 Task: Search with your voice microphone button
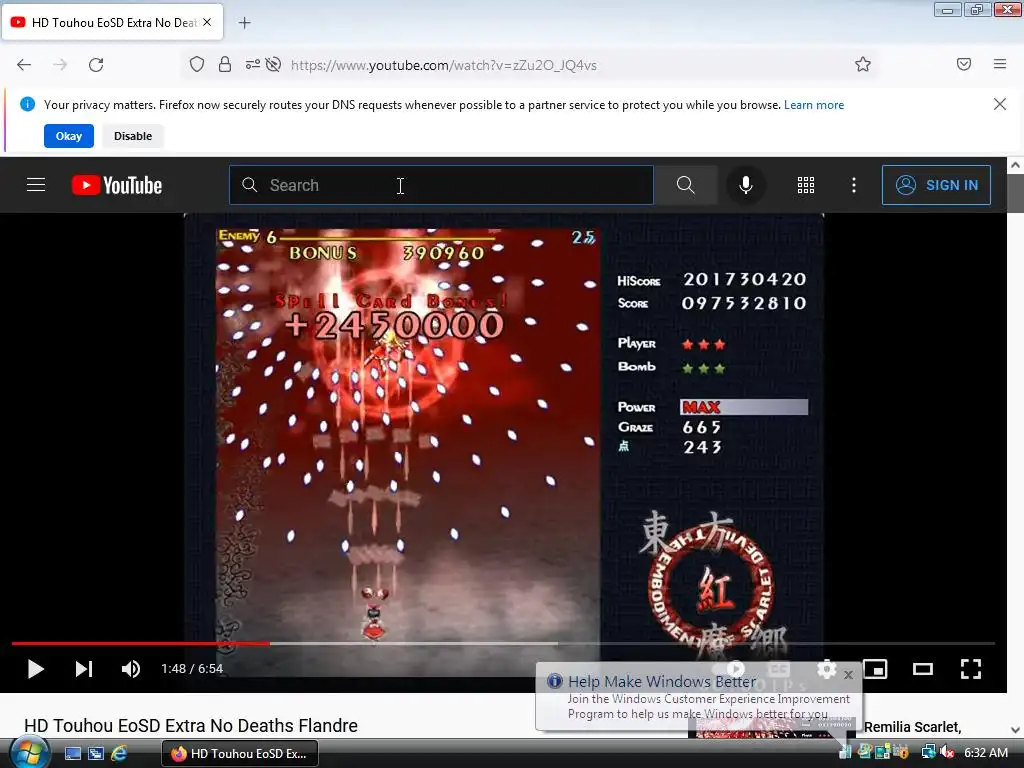pos(745,185)
